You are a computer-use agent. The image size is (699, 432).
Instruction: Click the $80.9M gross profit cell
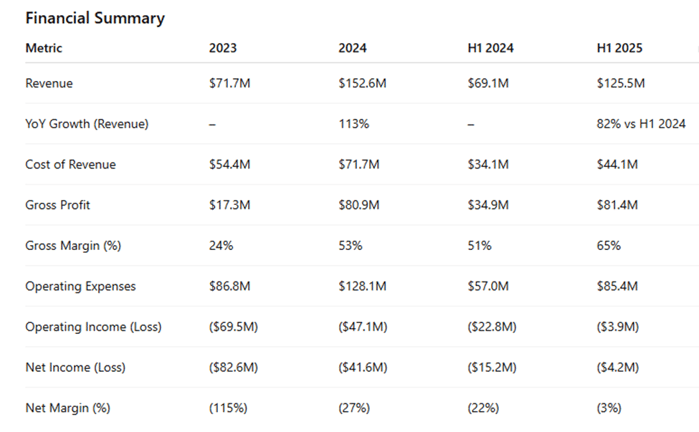click(x=359, y=204)
